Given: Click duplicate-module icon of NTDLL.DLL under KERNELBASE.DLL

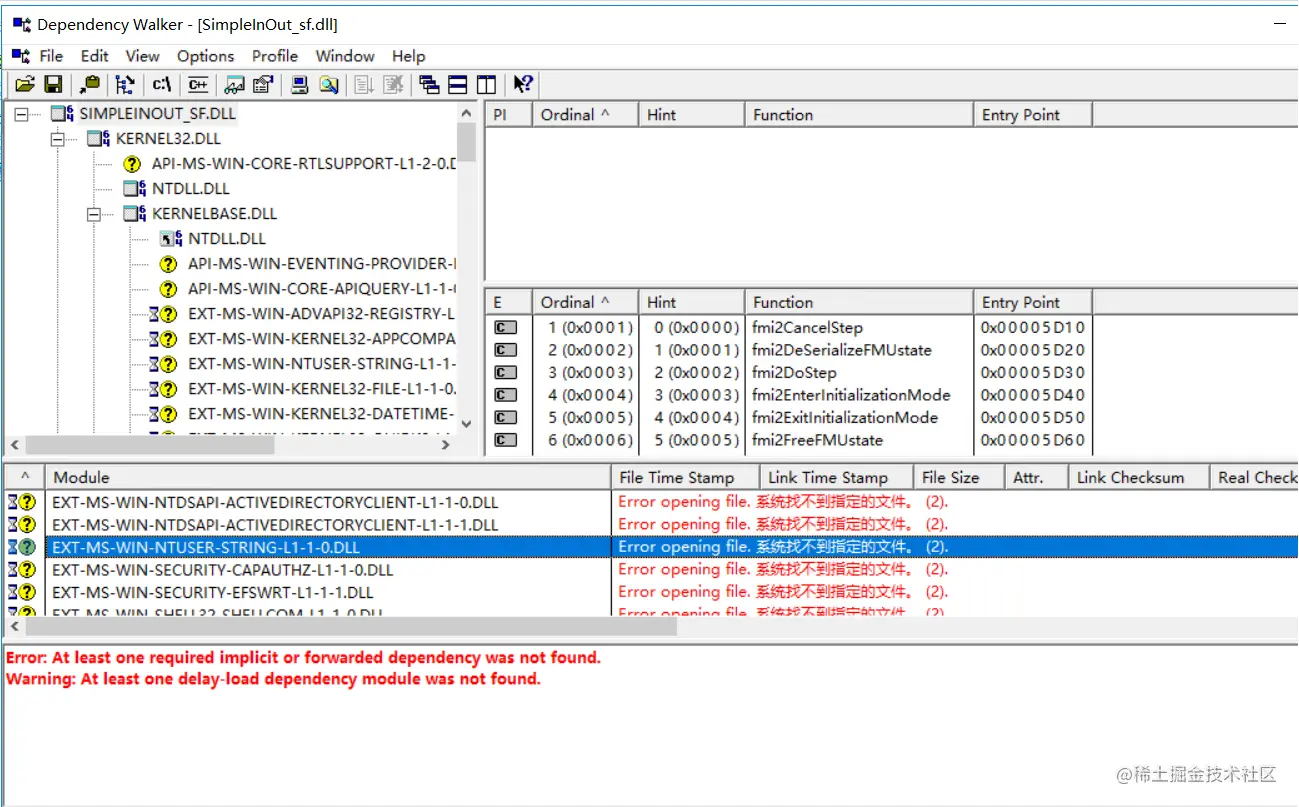Looking at the screenshot, I should [x=170, y=239].
